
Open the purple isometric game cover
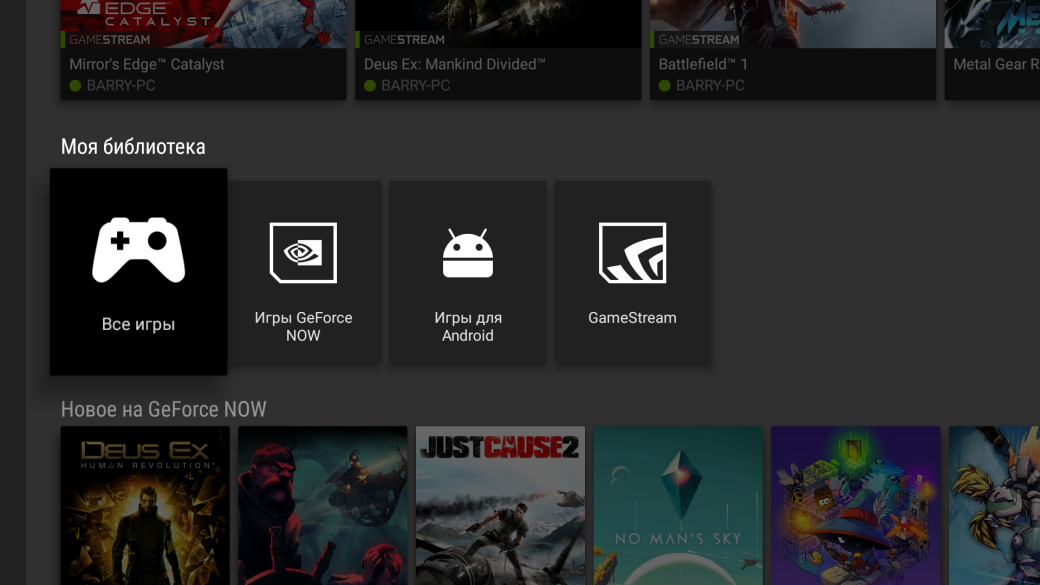pyautogui.click(x=856, y=505)
